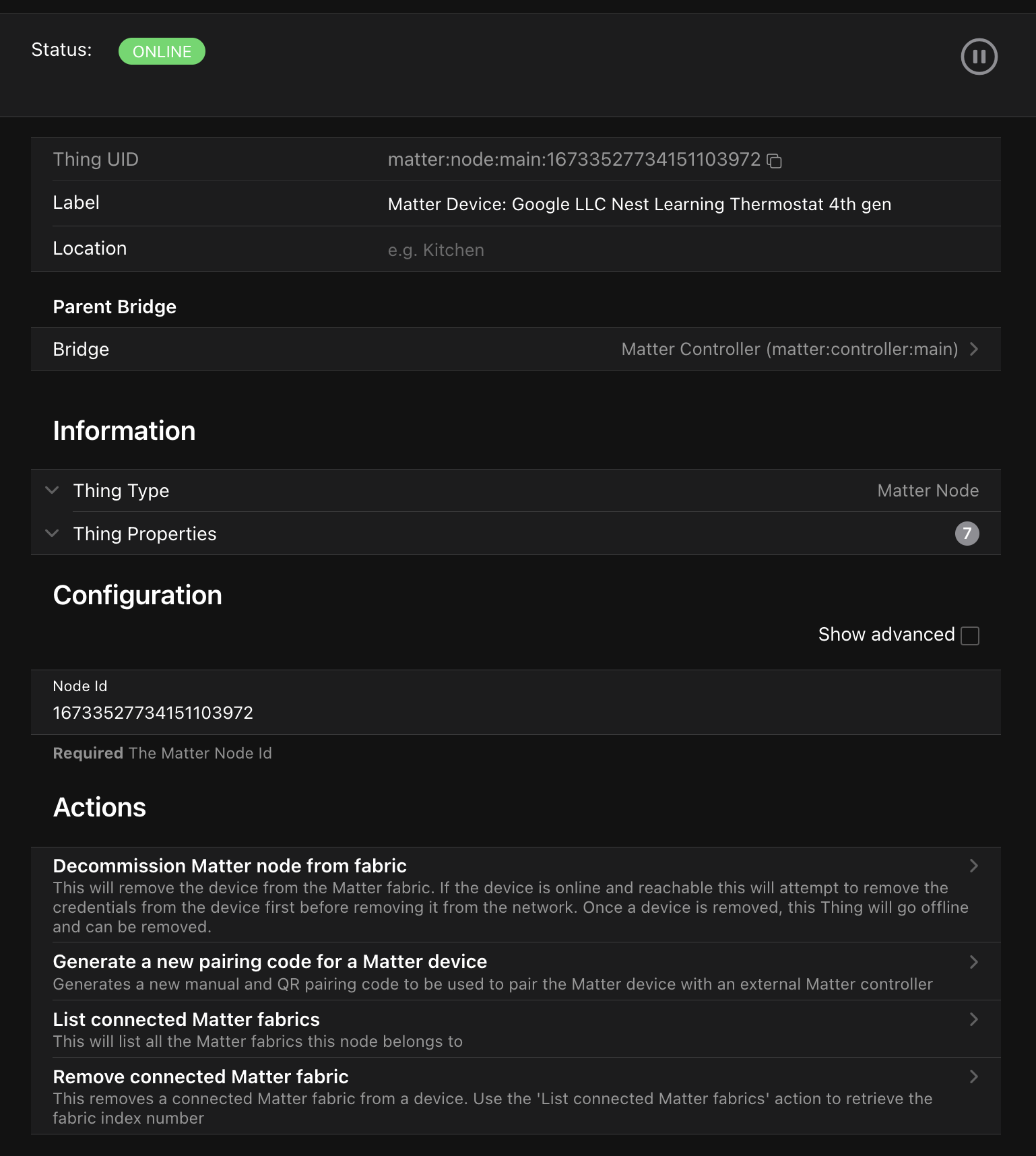Click the Bridge row chevron arrow
Image resolution: width=1036 pixels, height=1156 pixels.
pyautogui.click(x=974, y=349)
